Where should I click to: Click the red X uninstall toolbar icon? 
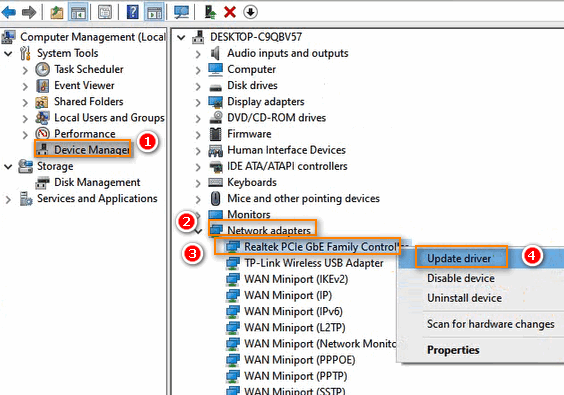229,12
